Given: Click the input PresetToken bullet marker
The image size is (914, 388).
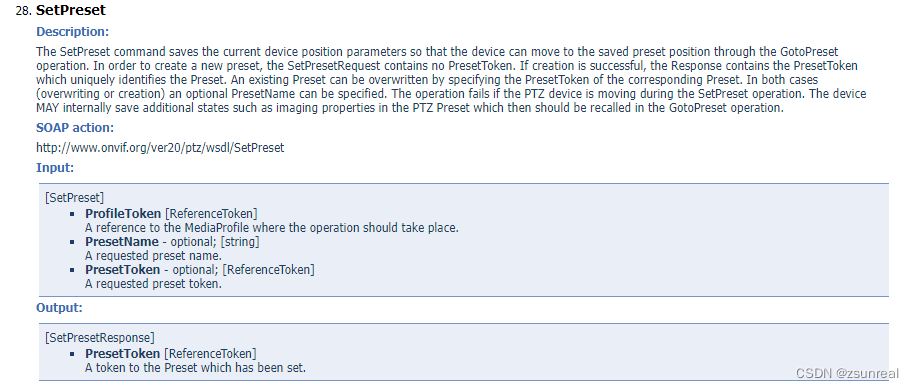Looking at the screenshot, I should point(72,270).
